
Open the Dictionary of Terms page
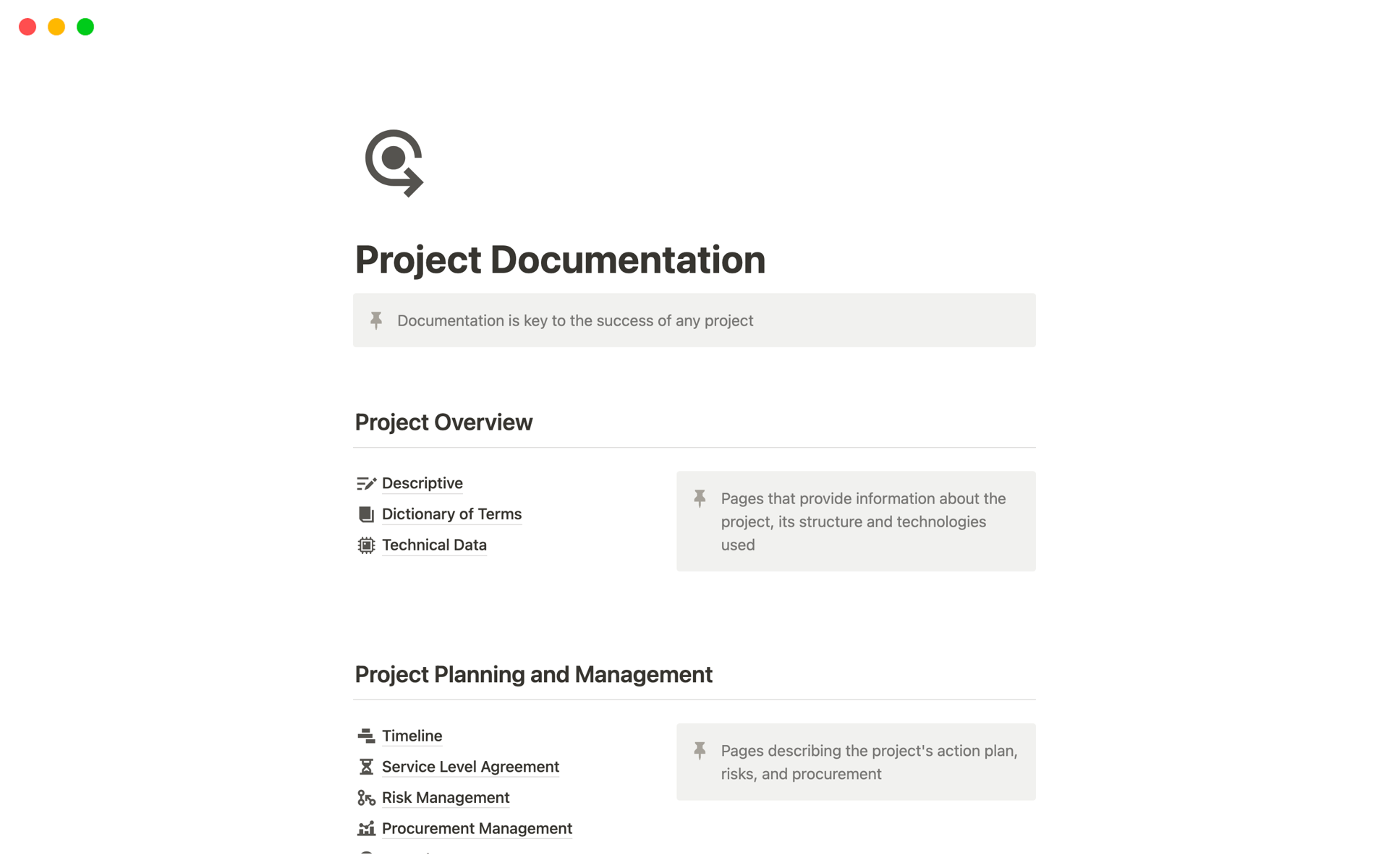click(x=452, y=513)
